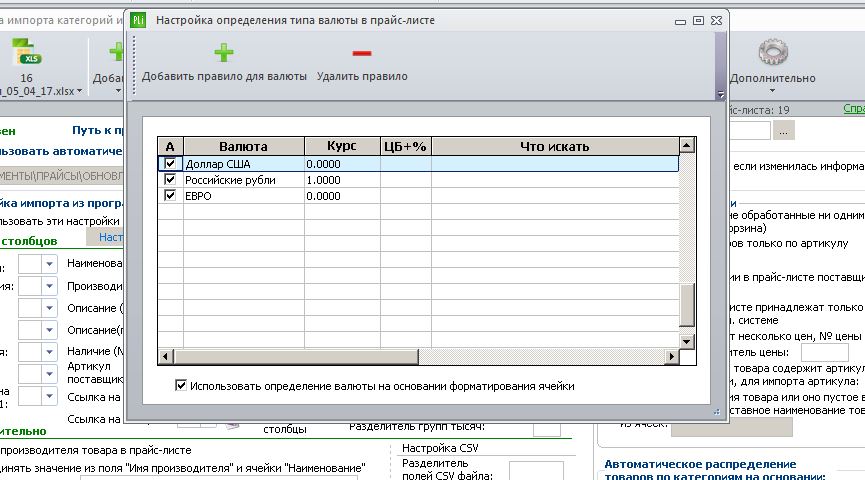Open toolbar overflow arrow in dialog

tap(720, 94)
